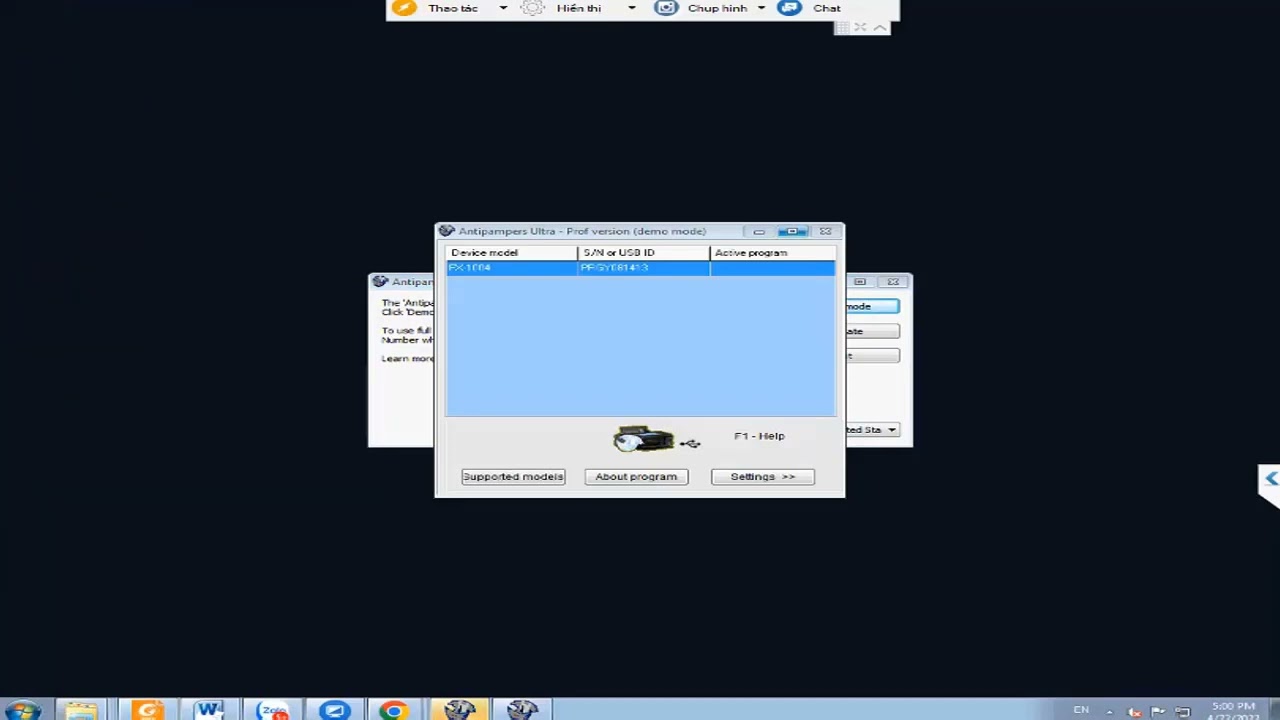Click the EN language indicator in tray
The width and height of the screenshot is (1280, 720).
(x=1081, y=710)
